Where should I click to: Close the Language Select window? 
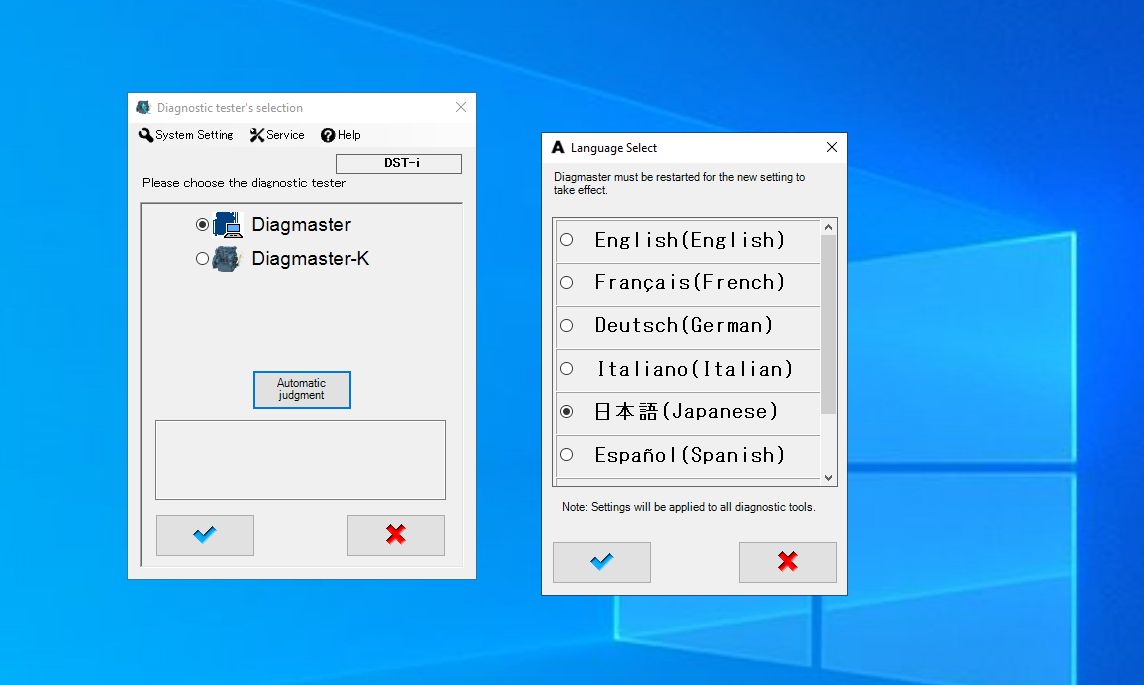coord(832,147)
